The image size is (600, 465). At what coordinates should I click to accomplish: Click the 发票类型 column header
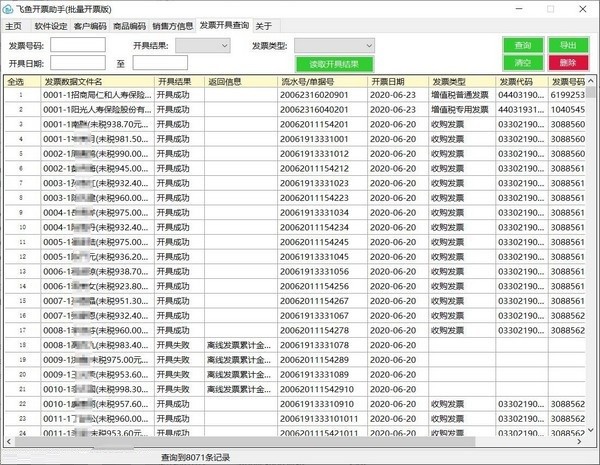tap(461, 82)
